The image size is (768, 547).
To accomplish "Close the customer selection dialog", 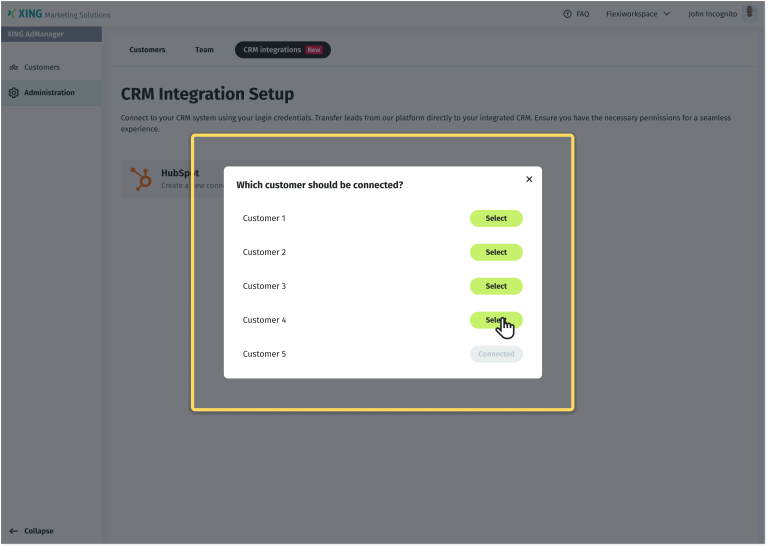I will pyautogui.click(x=529, y=179).
